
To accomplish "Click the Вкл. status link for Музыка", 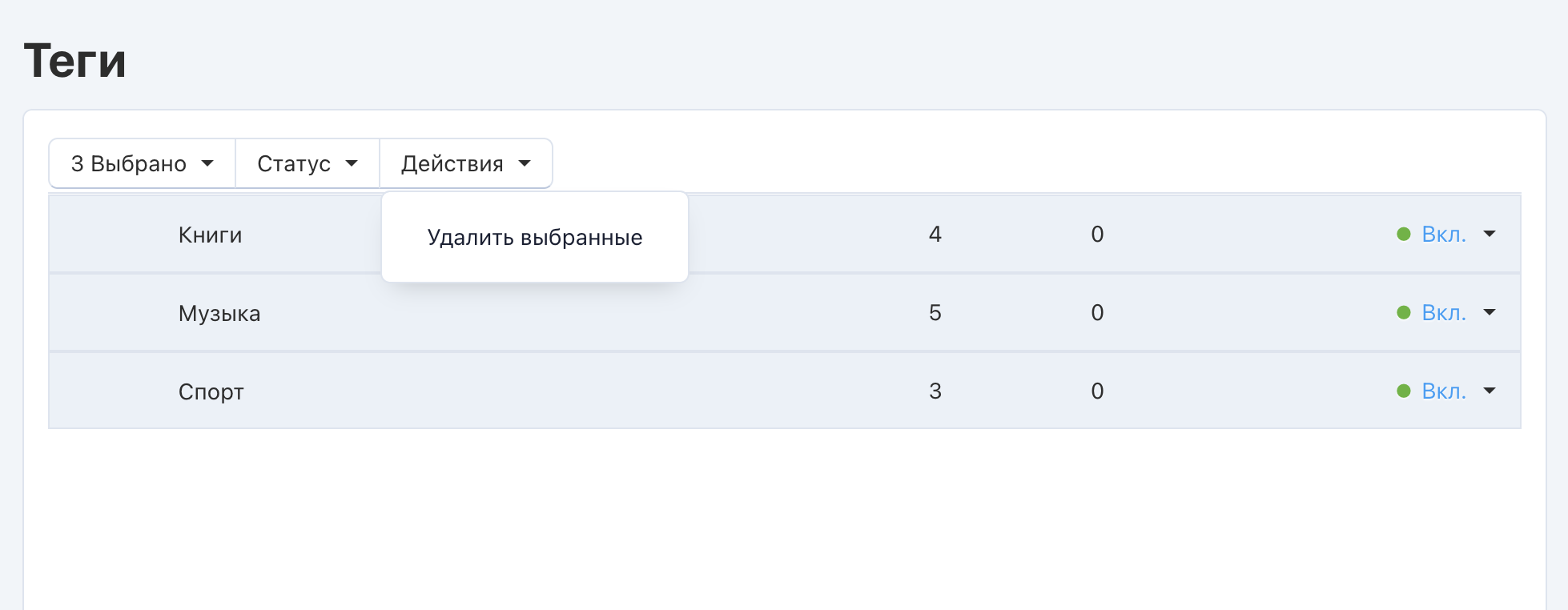I will [1443, 313].
